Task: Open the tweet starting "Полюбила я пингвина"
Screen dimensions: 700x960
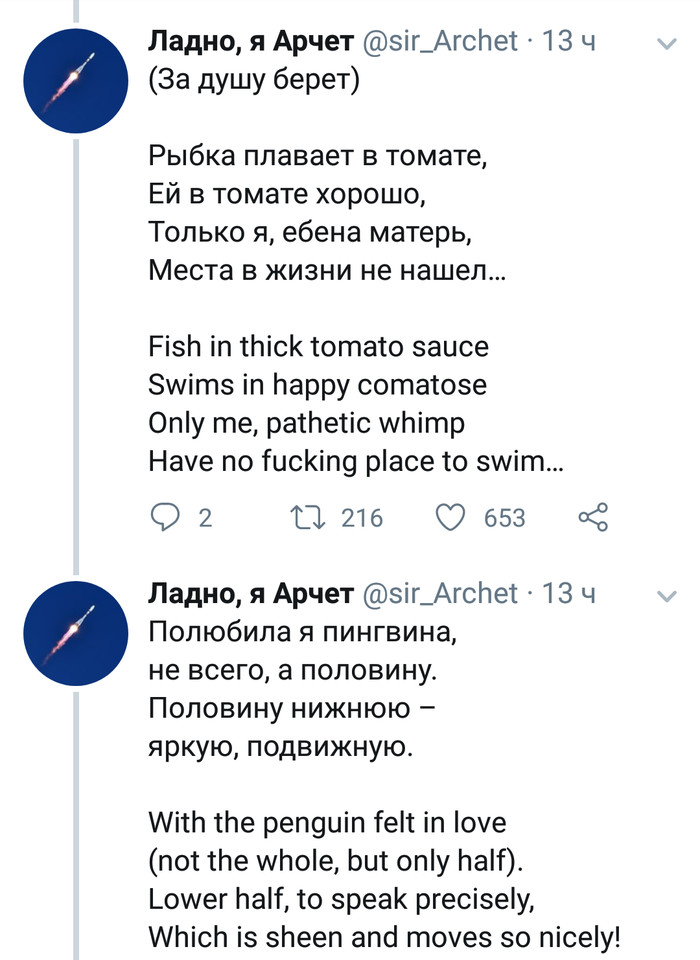Action: pyautogui.click(x=304, y=633)
